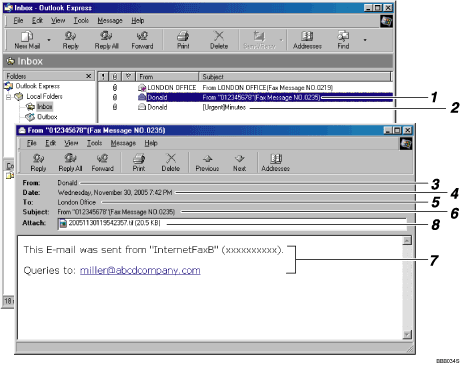Click Addresses icon in the Inbox toolbar
Screen dimensions: 460x365
pos(307,40)
